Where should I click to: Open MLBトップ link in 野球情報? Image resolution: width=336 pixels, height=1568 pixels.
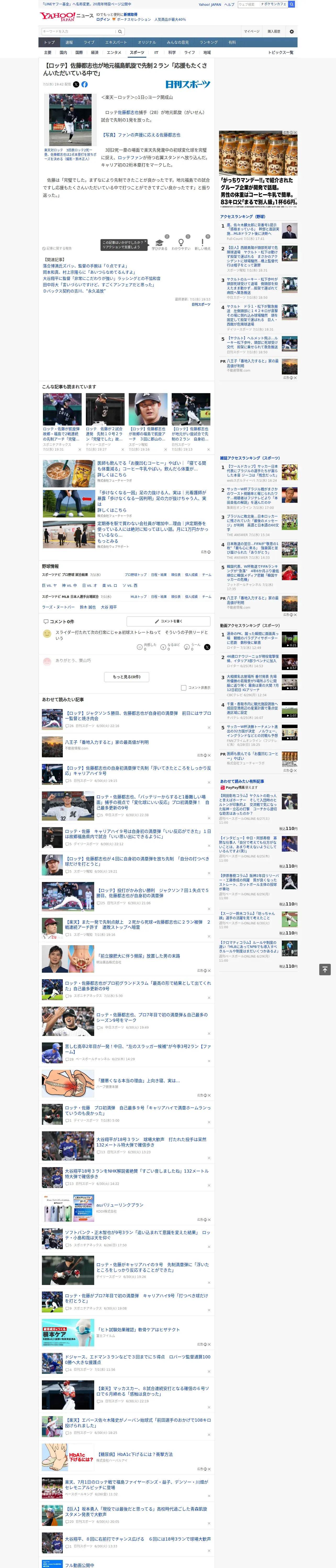tap(138, 597)
